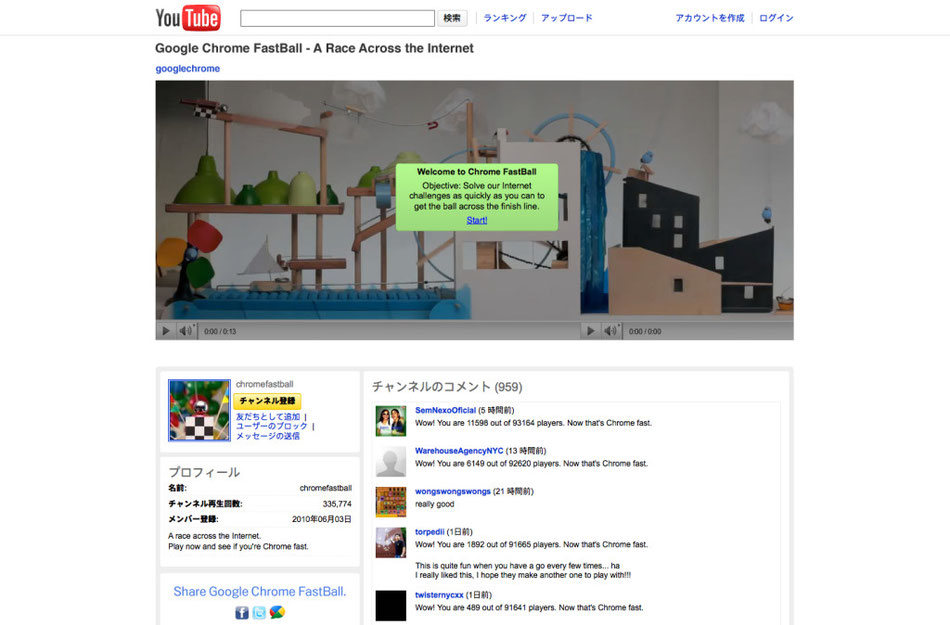Click the チャンネルのコメント (959) heading
This screenshot has height=625, width=950.
click(447, 386)
